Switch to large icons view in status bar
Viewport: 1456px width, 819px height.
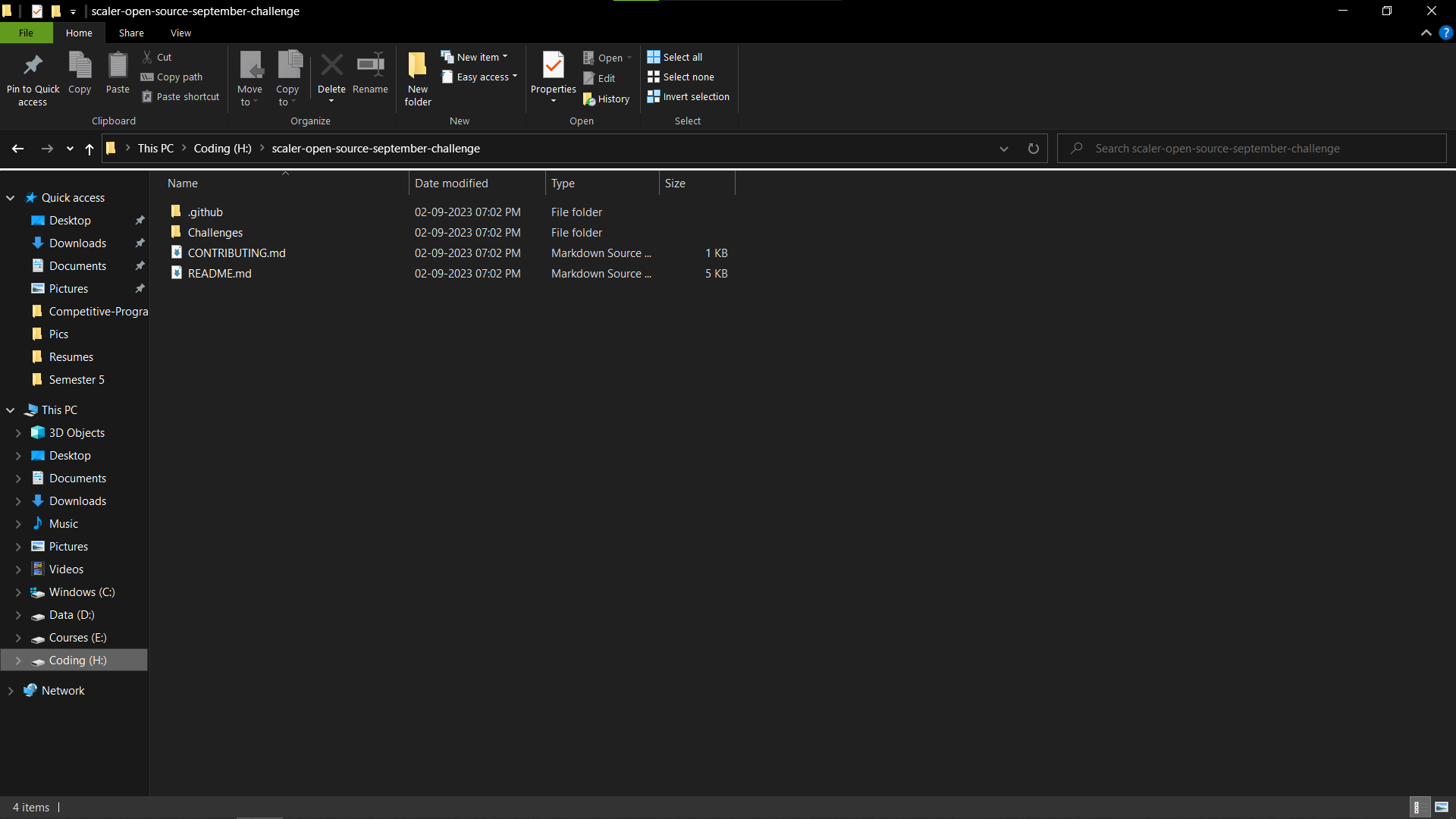[x=1442, y=807]
